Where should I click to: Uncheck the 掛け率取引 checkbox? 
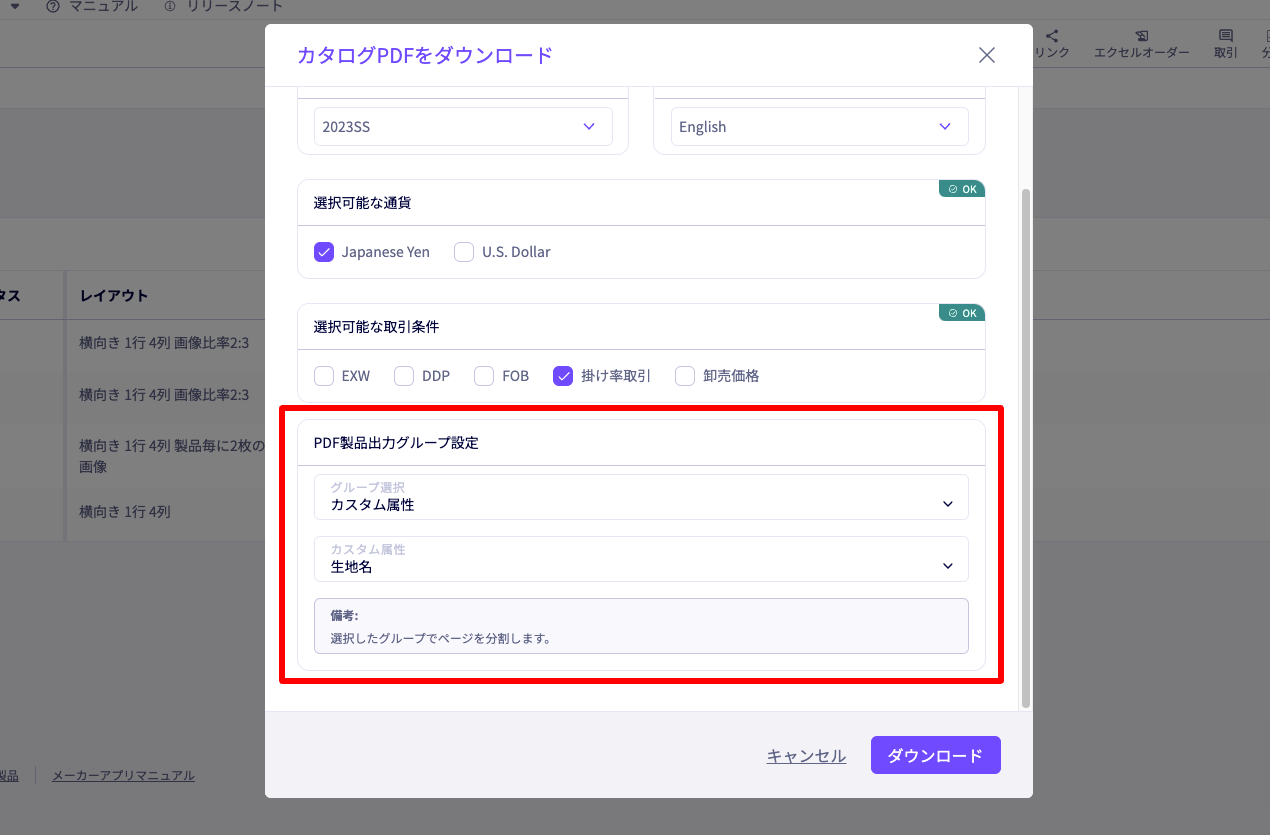[x=563, y=376]
